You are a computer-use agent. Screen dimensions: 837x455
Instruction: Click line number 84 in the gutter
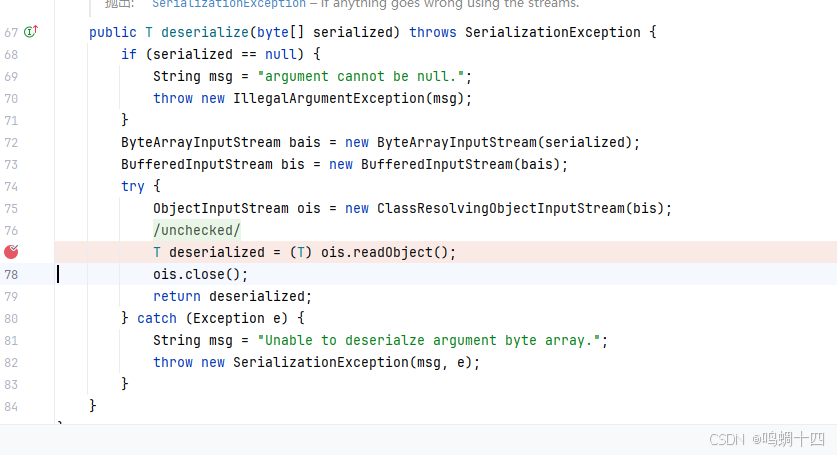coord(11,406)
